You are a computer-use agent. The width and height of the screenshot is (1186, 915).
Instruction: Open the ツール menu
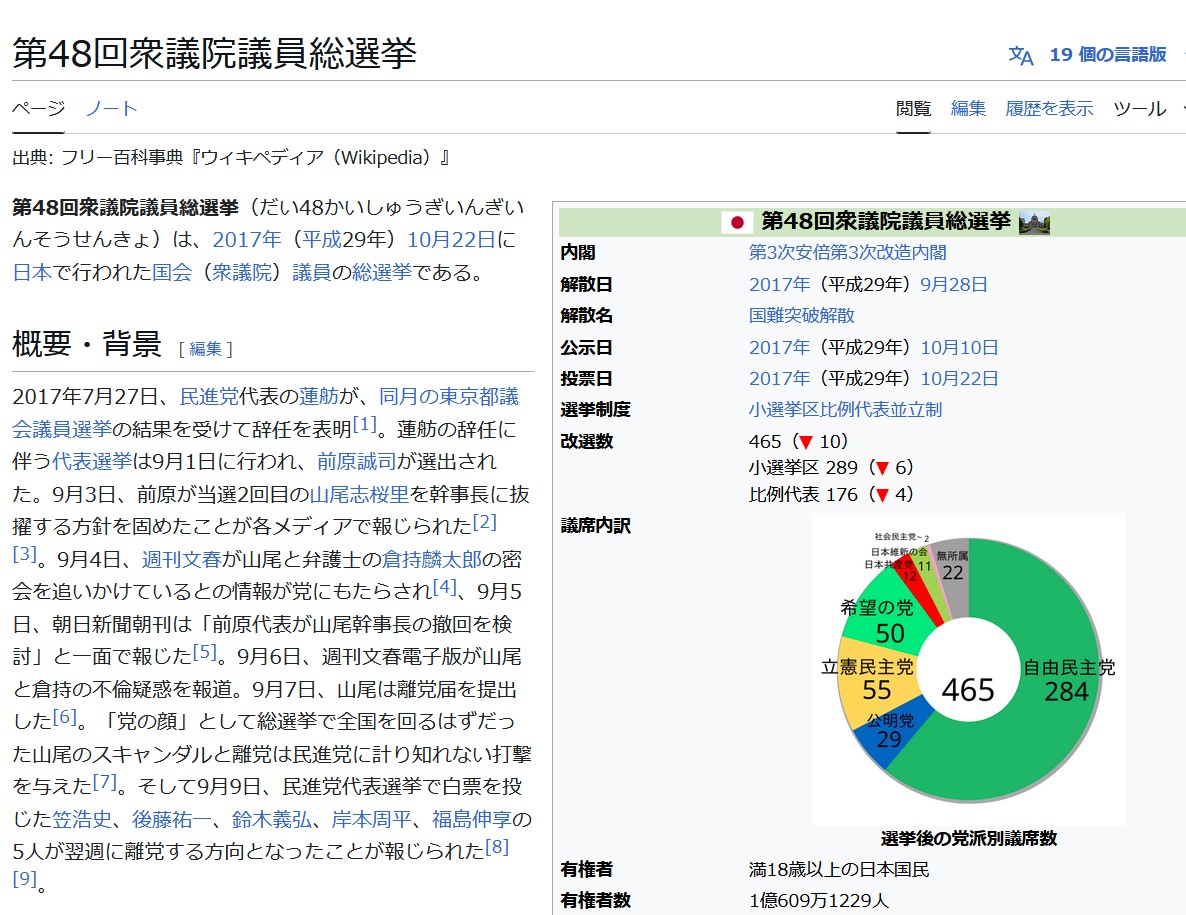pos(1140,108)
